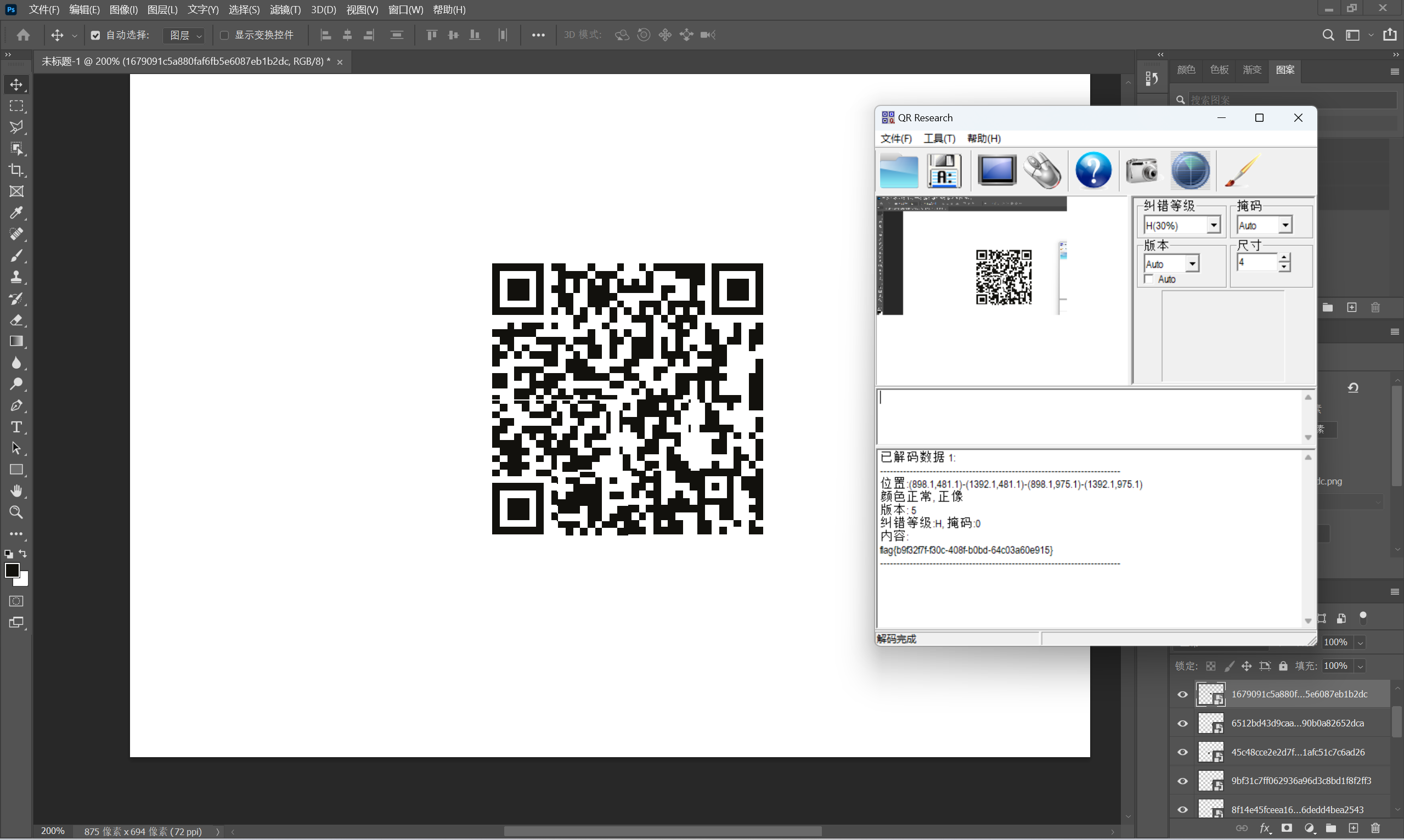
Task: Select the Pen tool
Action: [x=16, y=405]
